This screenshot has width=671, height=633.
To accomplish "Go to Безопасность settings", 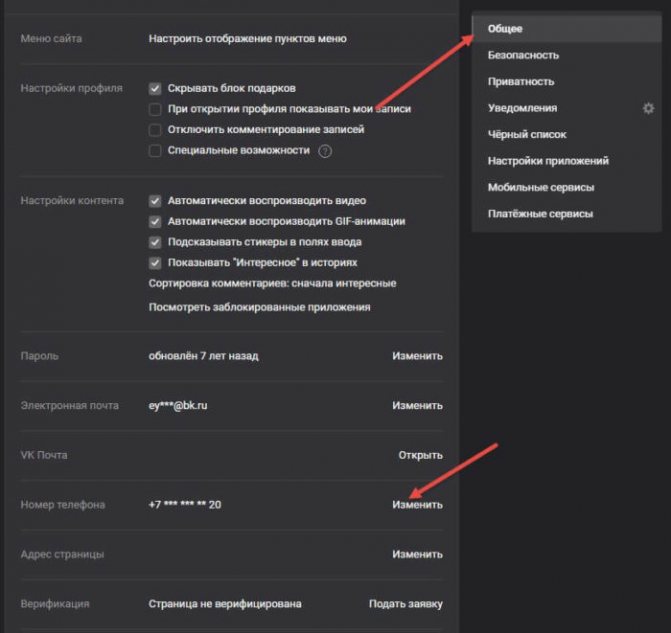I will coord(567,55).
